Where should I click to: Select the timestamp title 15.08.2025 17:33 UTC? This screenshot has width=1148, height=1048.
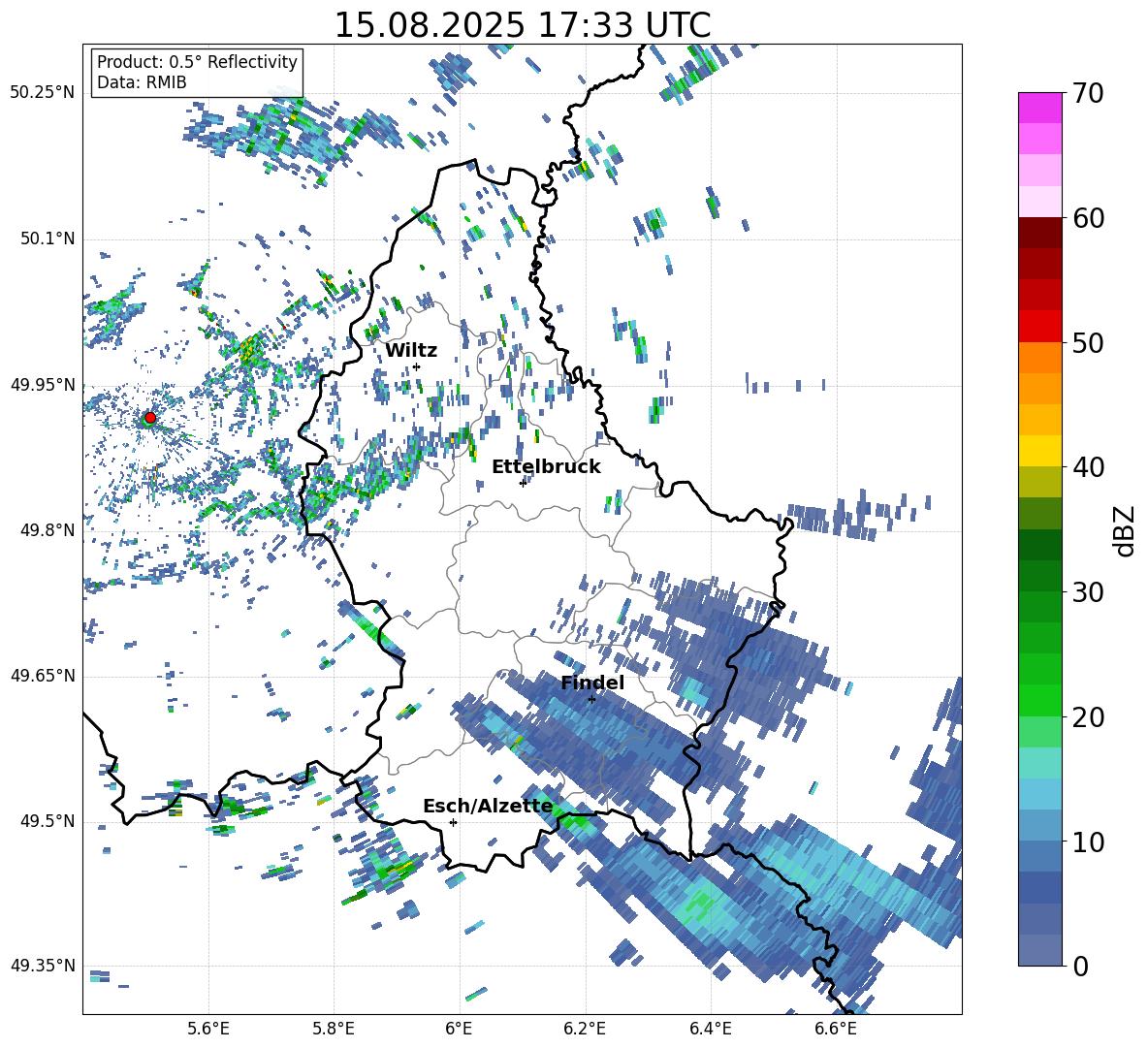523,24
